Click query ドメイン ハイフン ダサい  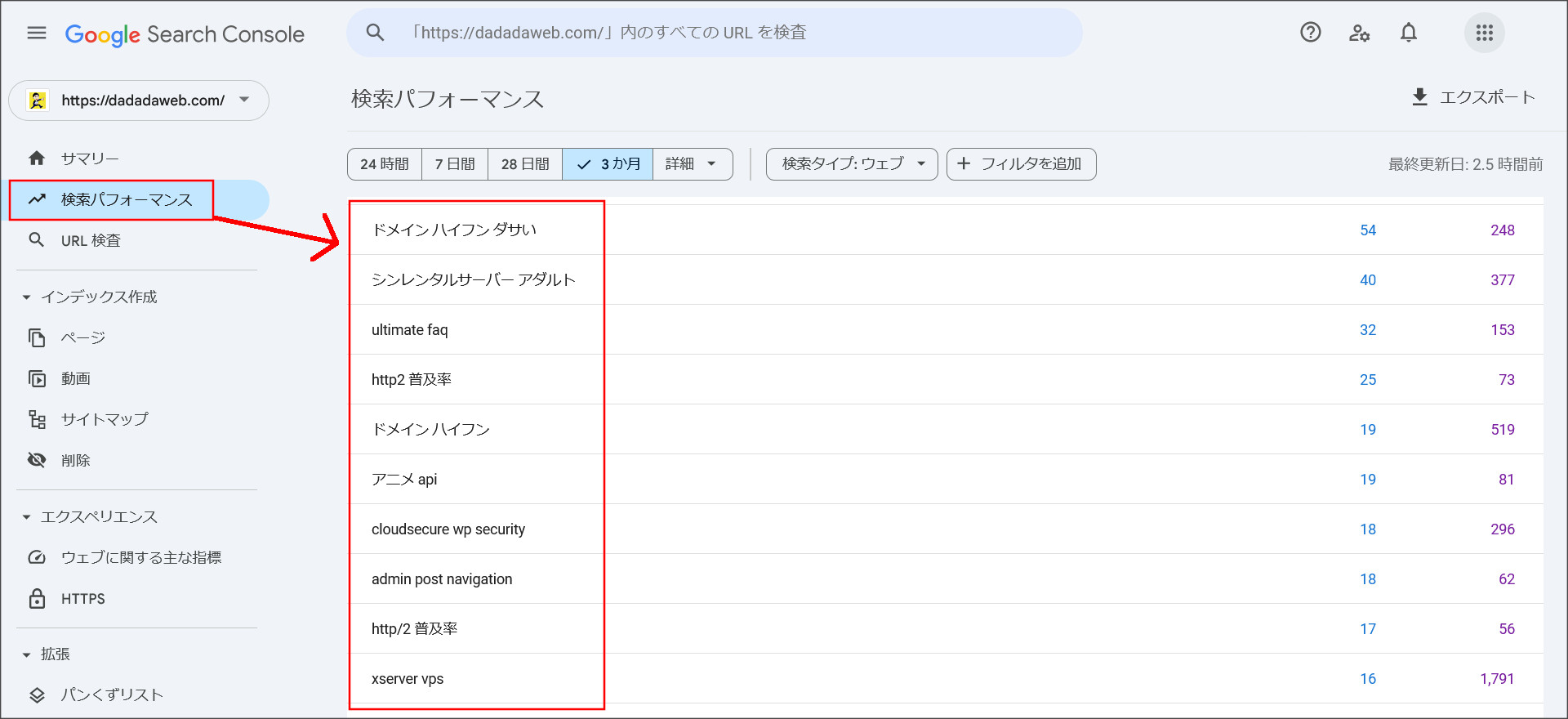coord(454,230)
